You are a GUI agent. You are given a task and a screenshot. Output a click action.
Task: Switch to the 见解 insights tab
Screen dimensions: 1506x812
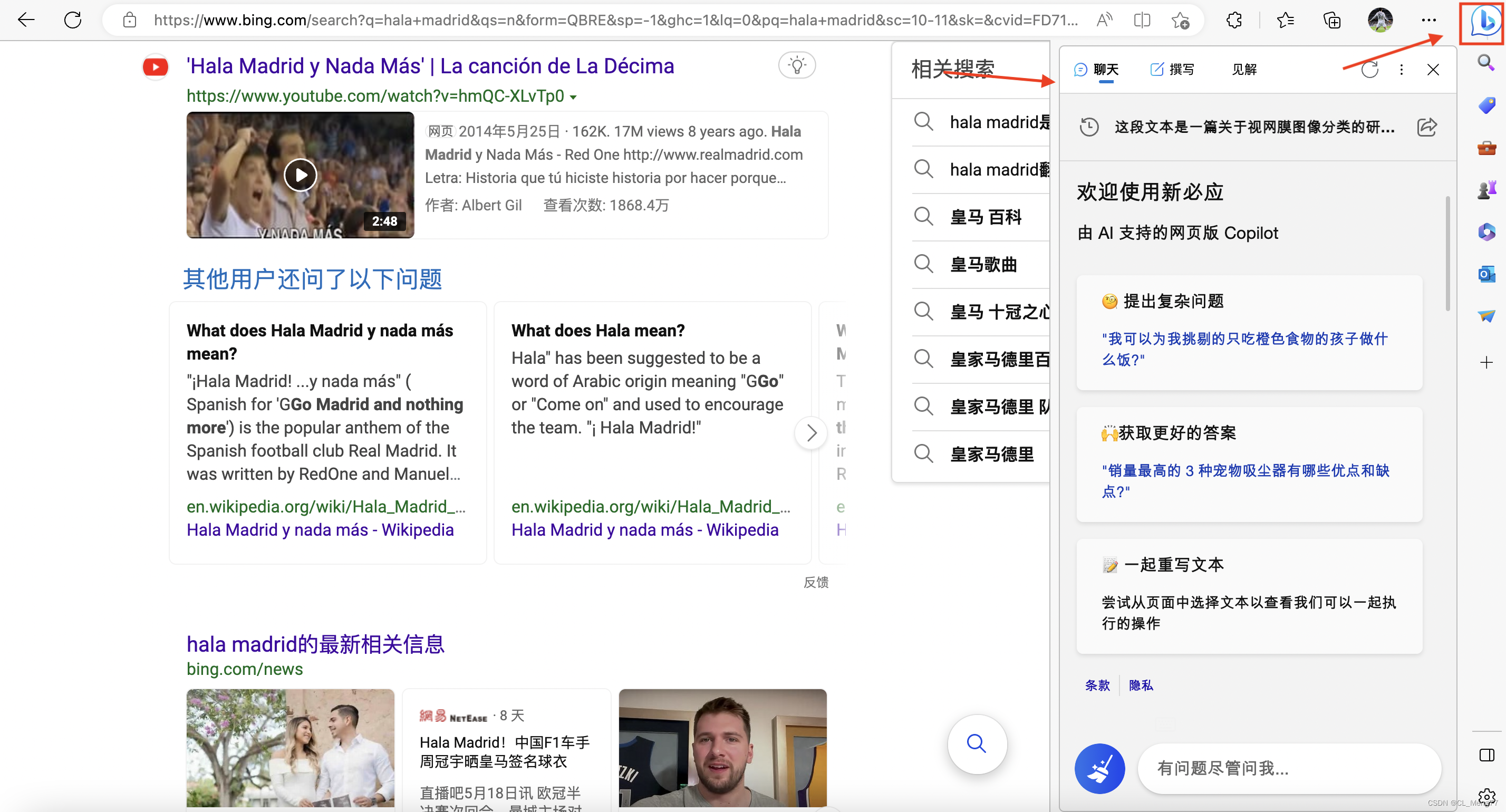1244,70
